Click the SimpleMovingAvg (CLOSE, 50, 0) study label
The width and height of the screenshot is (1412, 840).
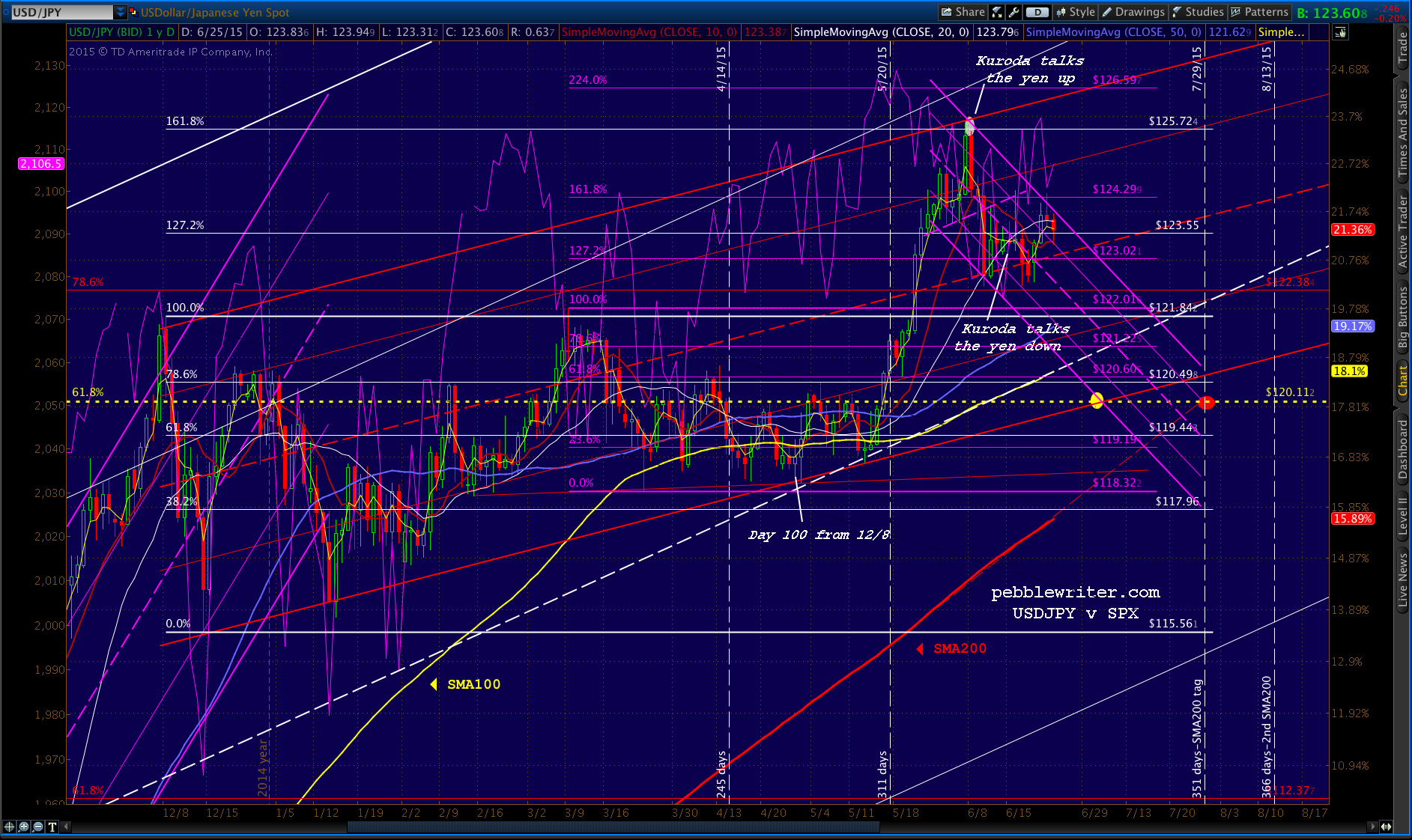(1113, 32)
